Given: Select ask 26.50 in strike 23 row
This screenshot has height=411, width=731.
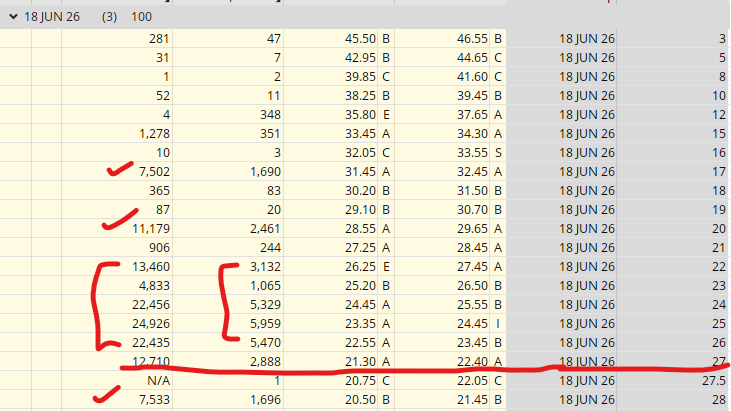Looking at the screenshot, I should (472, 286).
